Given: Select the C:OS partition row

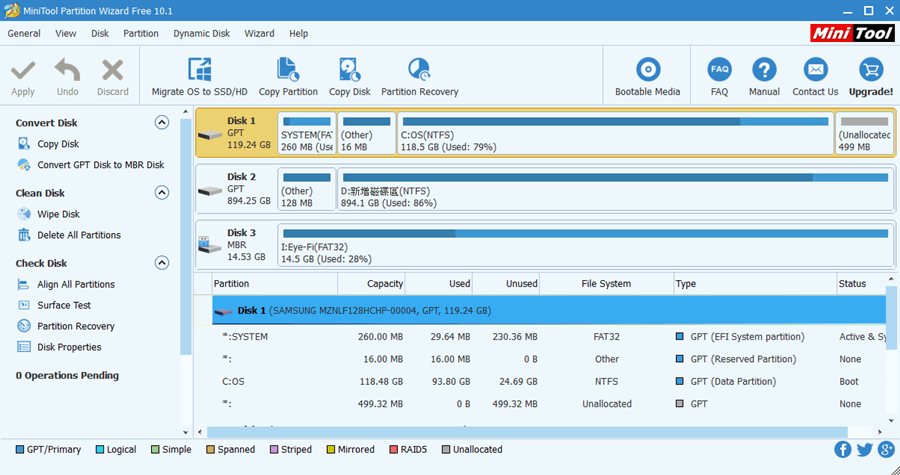Looking at the screenshot, I should click(549, 381).
